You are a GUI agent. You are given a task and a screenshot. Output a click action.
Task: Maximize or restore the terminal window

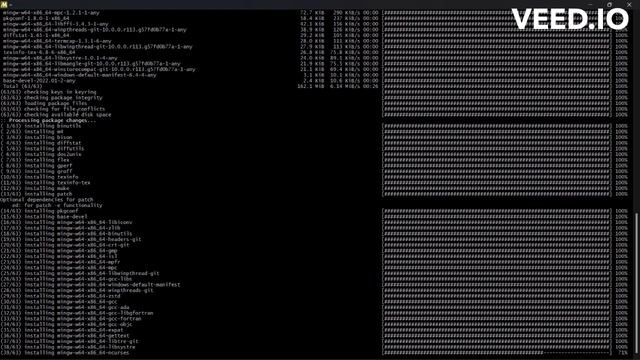click(609, 4)
